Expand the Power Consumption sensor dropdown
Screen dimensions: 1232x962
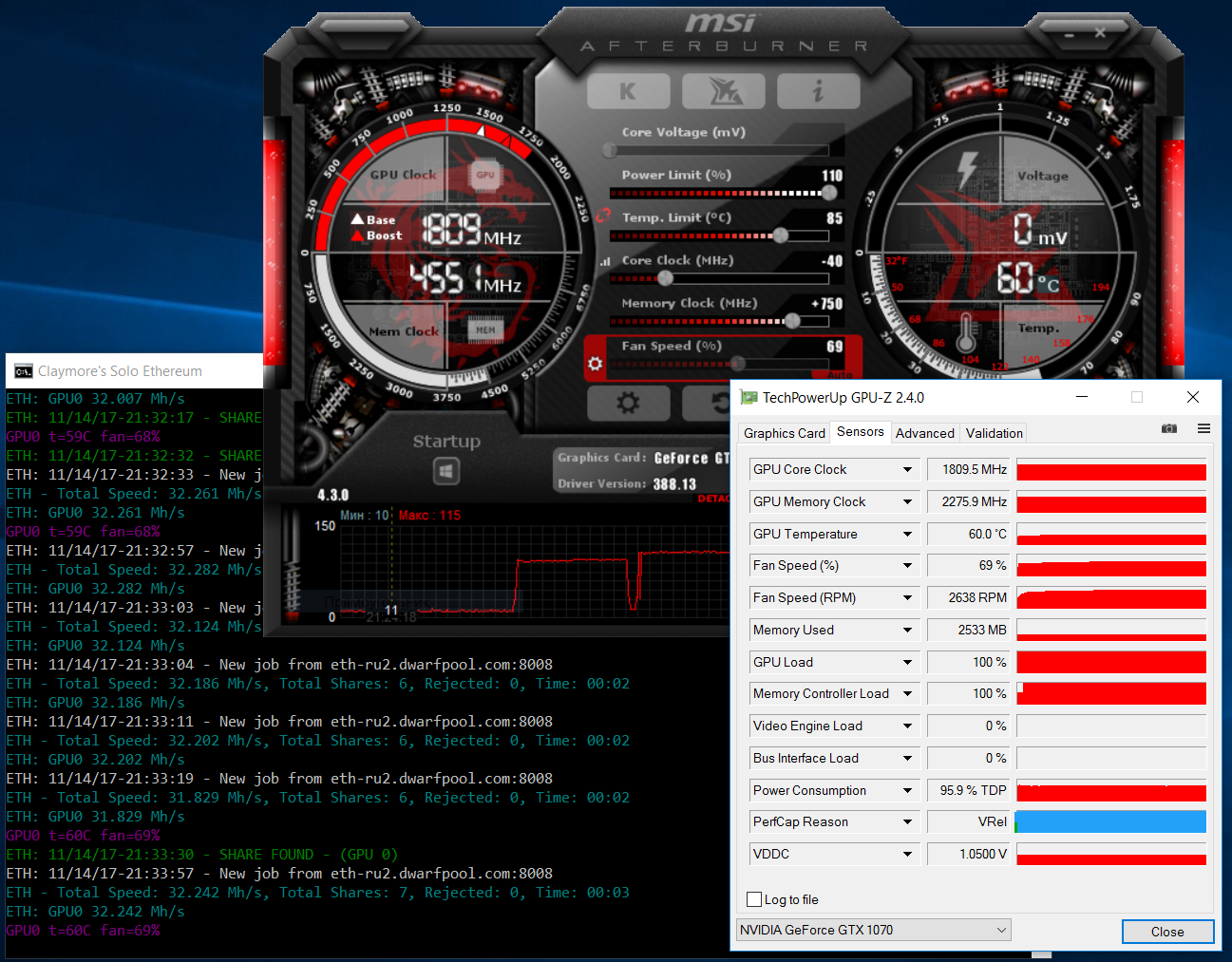click(x=907, y=791)
